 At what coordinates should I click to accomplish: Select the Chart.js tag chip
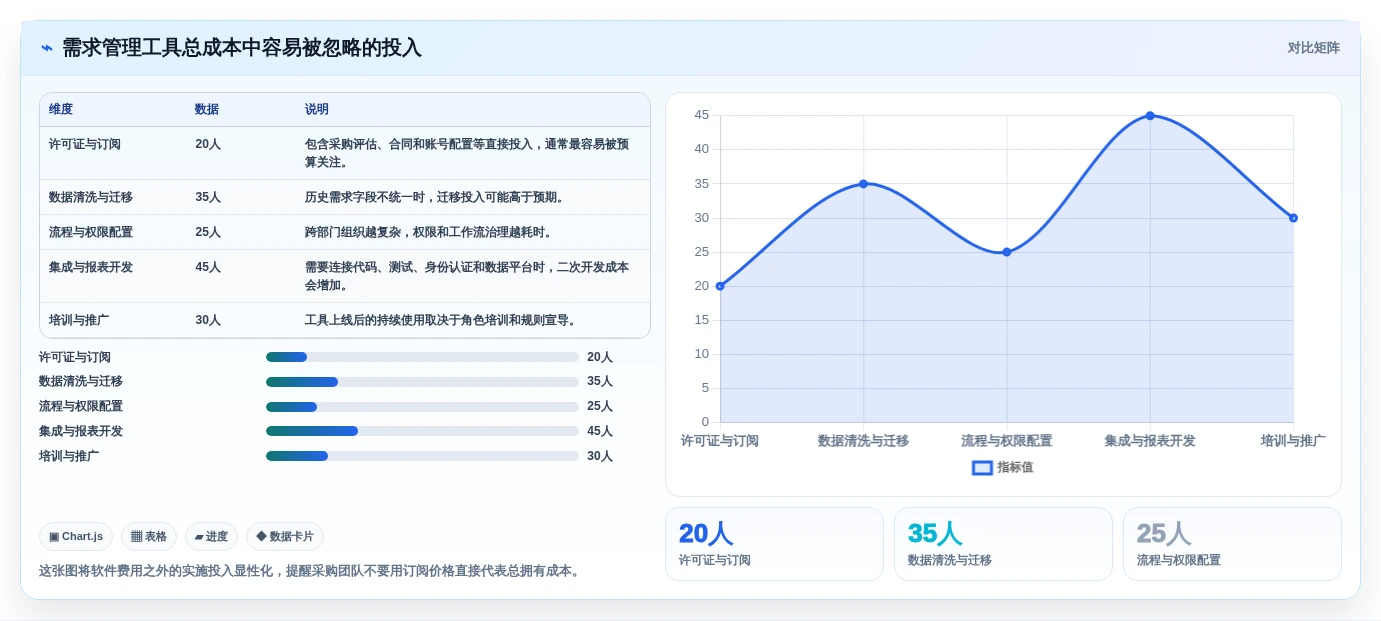[x=76, y=536]
